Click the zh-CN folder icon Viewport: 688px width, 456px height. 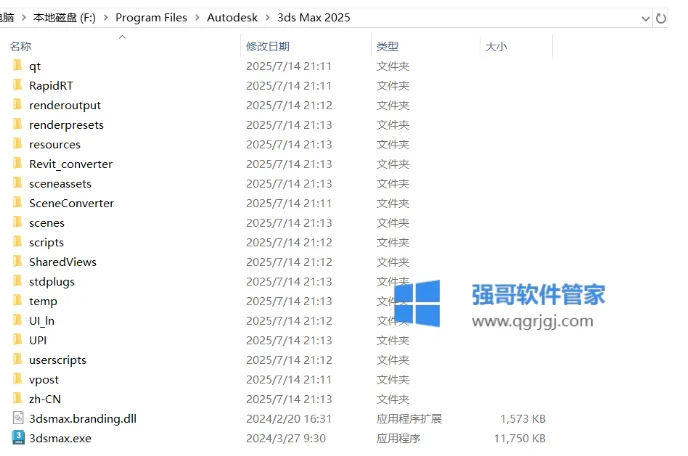tap(18, 398)
